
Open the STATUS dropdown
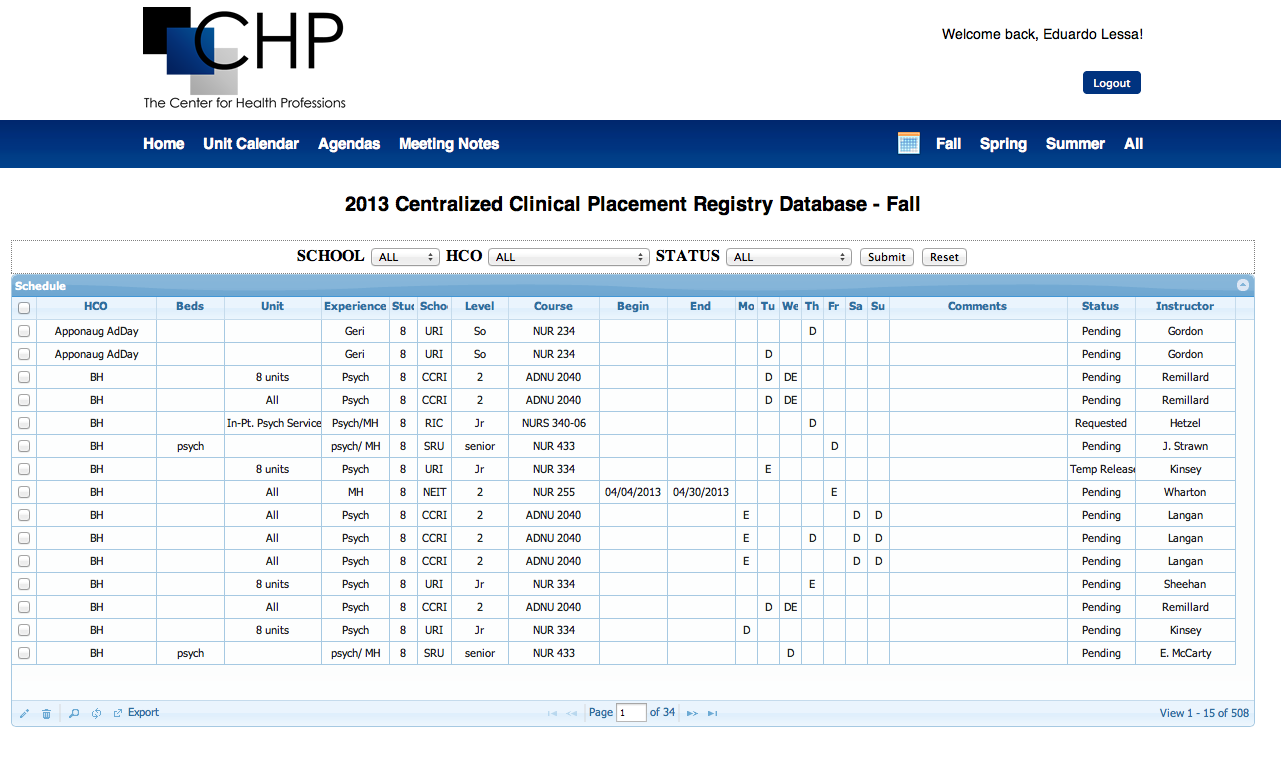788,257
